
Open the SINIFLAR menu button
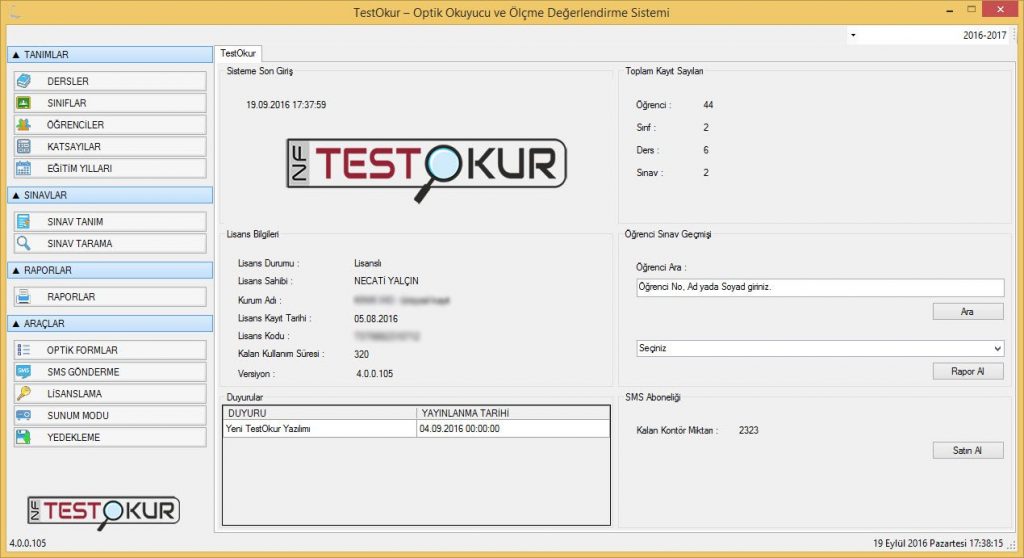[x=110, y=103]
